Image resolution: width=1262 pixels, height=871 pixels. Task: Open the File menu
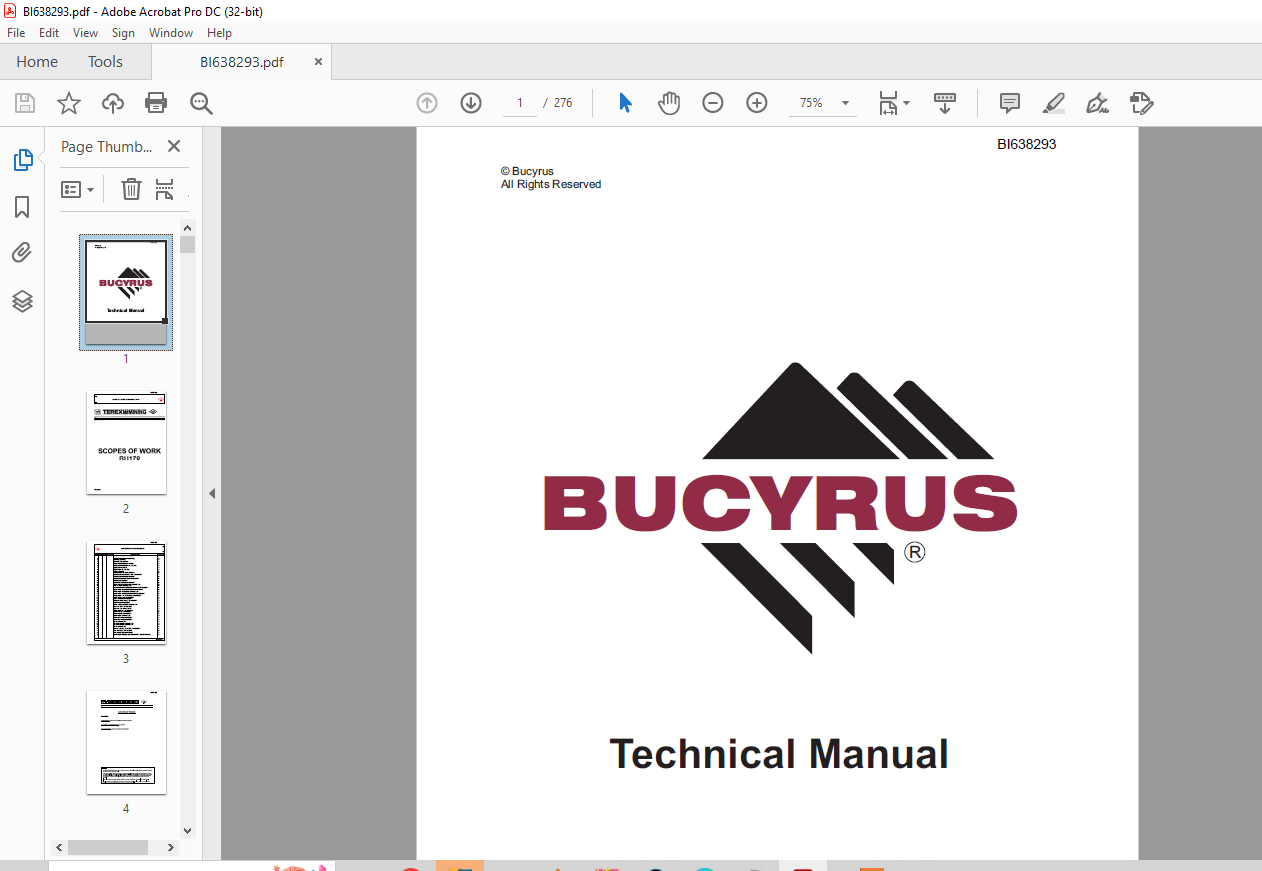pyautogui.click(x=16, y=33)
